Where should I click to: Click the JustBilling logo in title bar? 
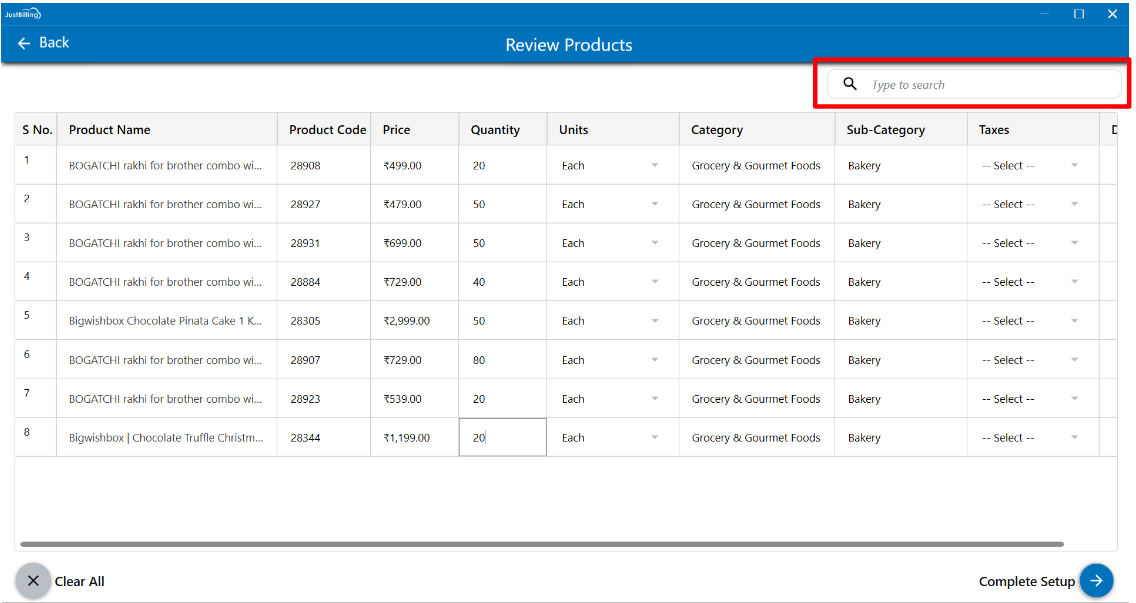click(22, 14)
